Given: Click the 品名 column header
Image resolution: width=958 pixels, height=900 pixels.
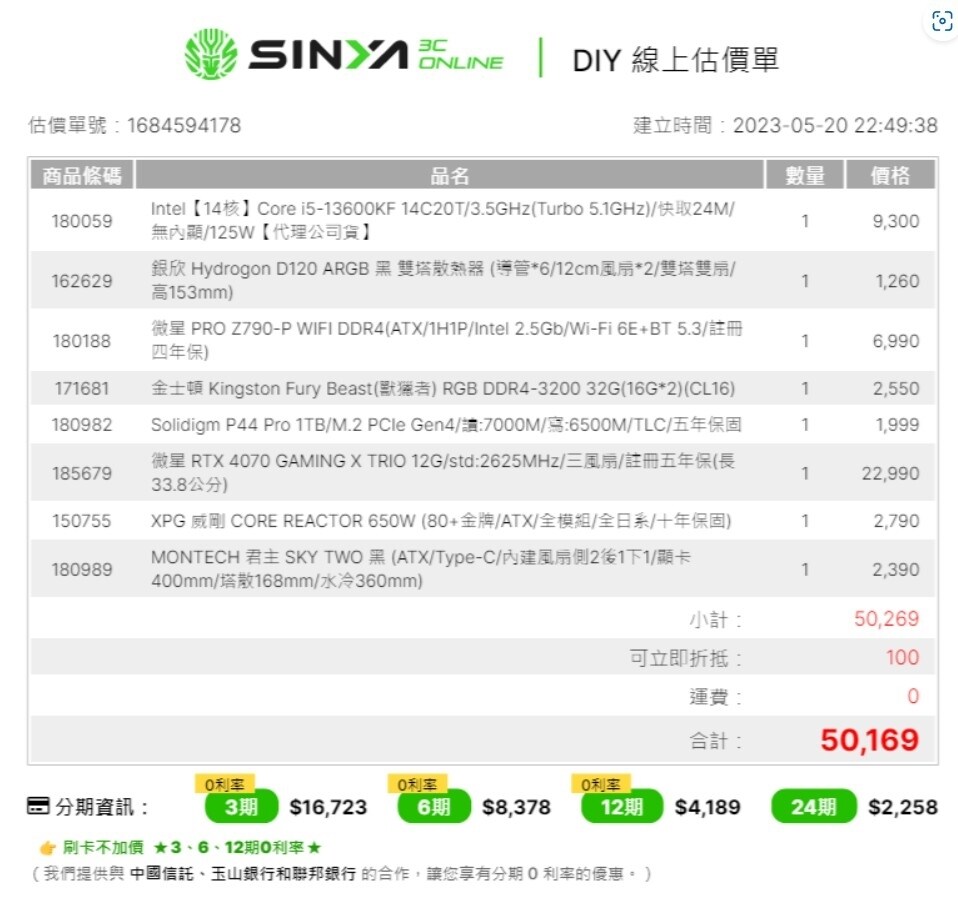Looking at the screenshot, I should (450, 175).
